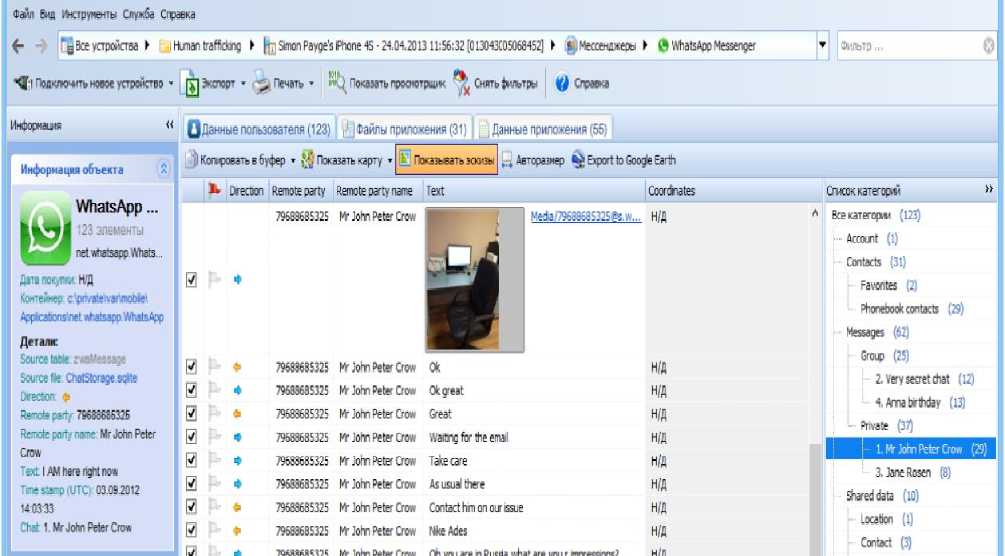
Task: Click Показать просмотрщик icon
Action: click(x=336, y=83)
